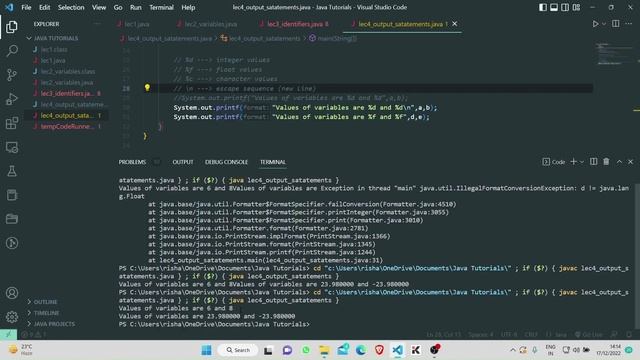The width and height of the screenshot is (640, 360).
Task: Open Explorer panel actions ellipsis
Action: (97, 24)
